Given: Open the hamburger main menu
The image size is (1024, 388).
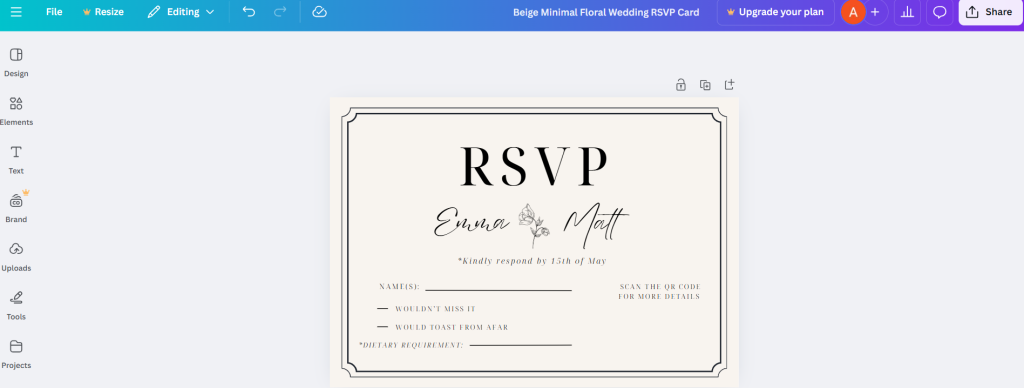Looking at the screenshot, I should pos(16,12).
